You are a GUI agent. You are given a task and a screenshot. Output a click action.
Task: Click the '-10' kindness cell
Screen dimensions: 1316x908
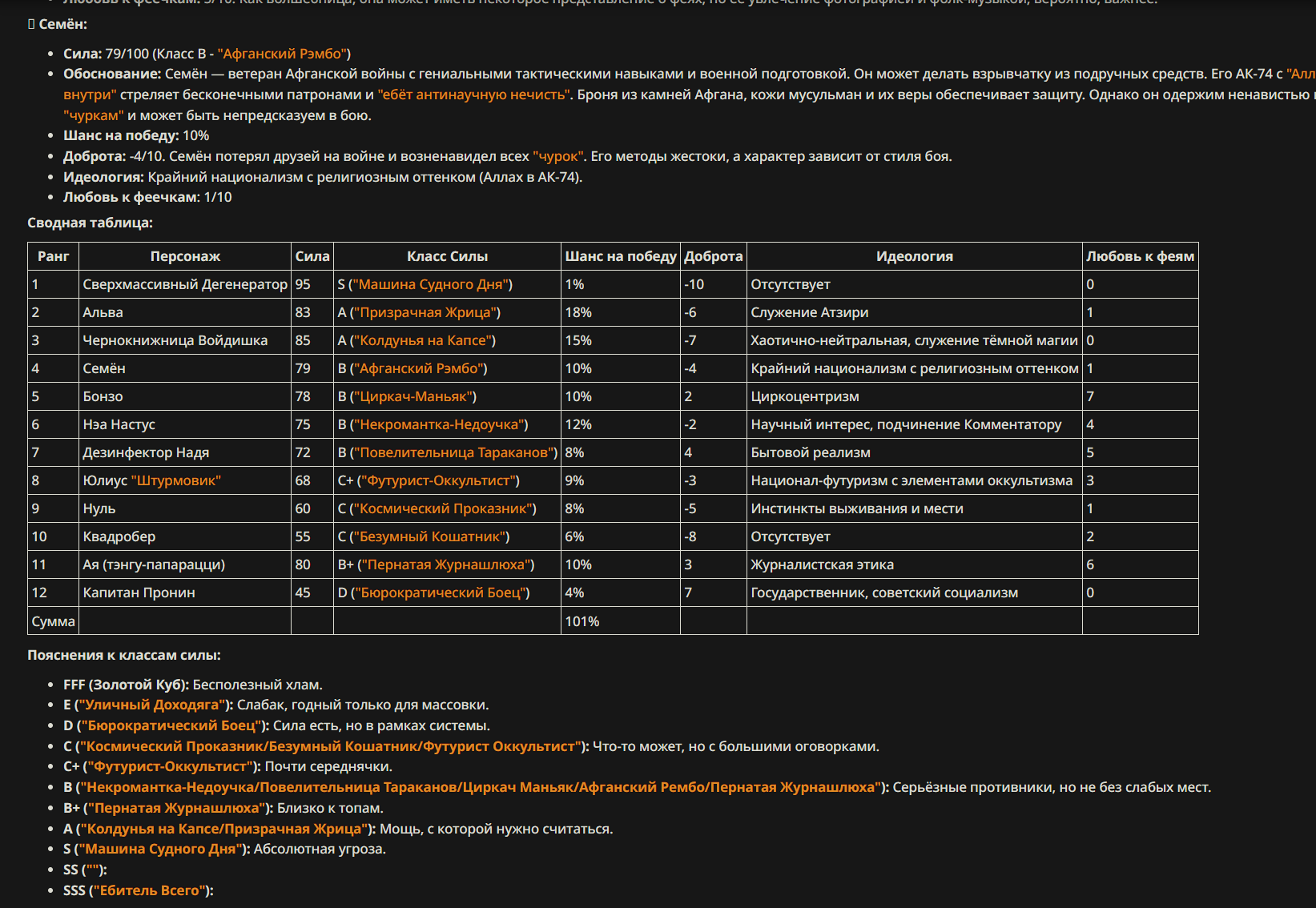click(x=714, y=284)
